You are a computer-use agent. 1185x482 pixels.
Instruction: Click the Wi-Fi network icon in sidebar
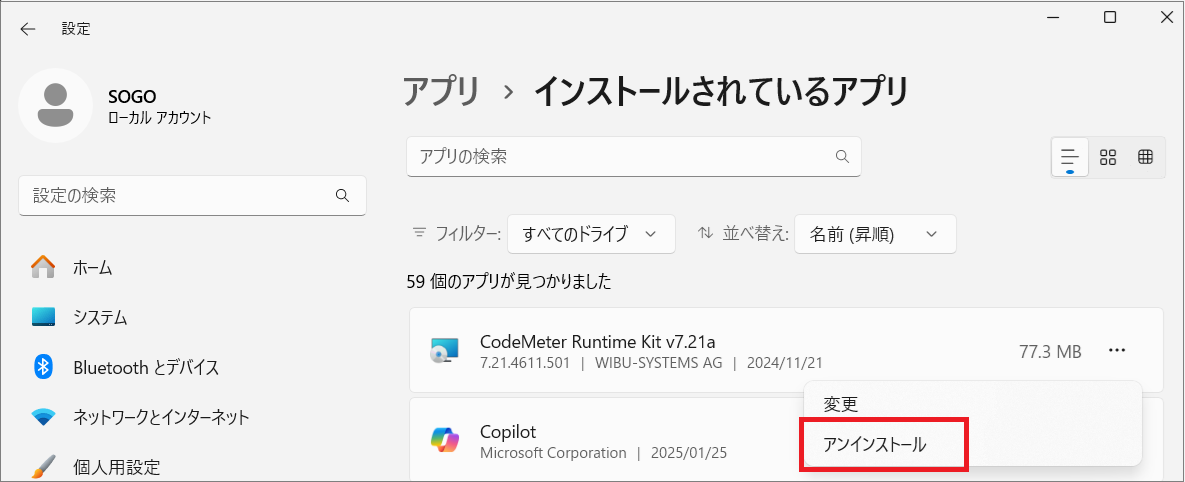point(43,416)
